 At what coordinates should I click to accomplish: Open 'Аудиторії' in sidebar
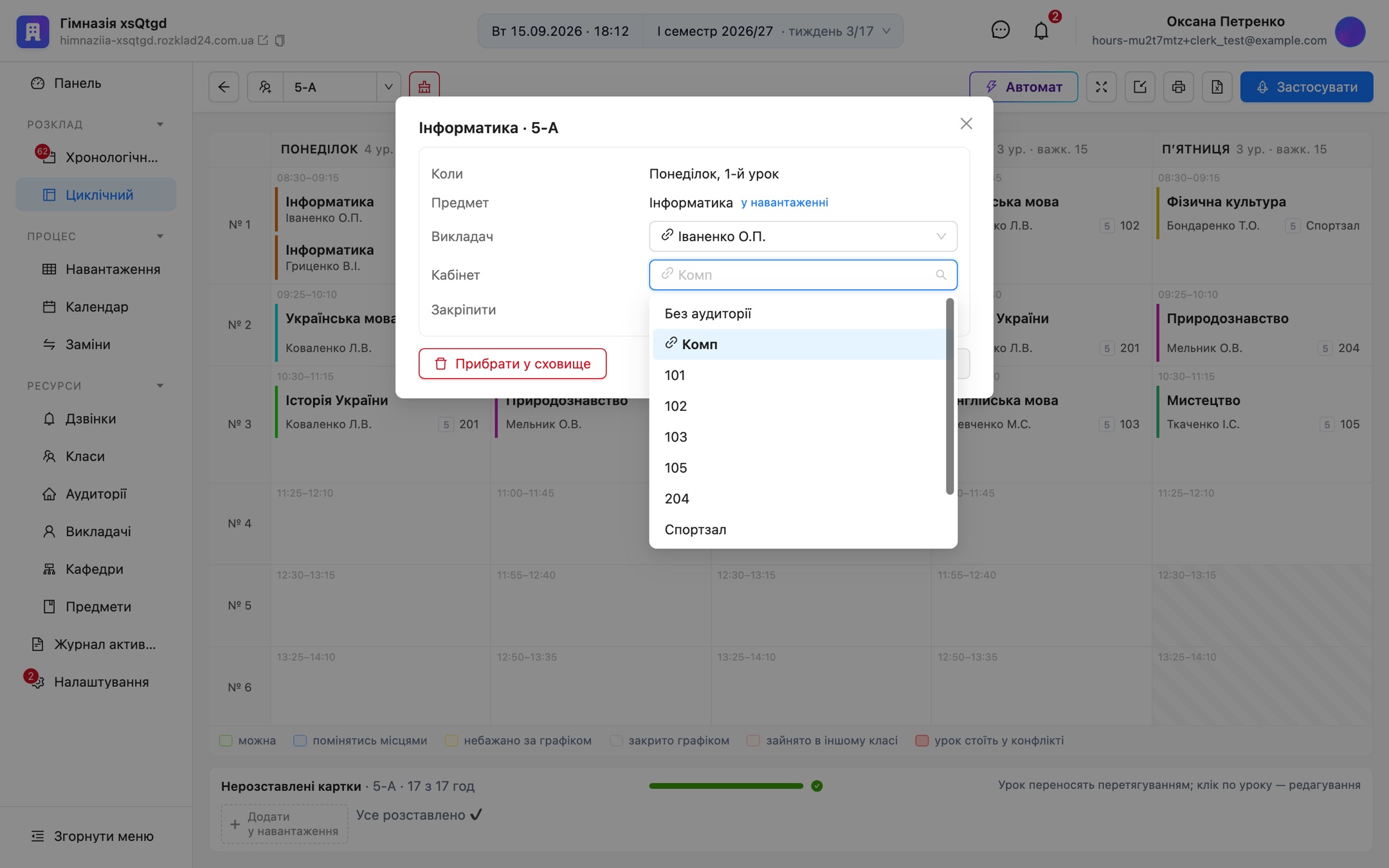click(96, 494)
